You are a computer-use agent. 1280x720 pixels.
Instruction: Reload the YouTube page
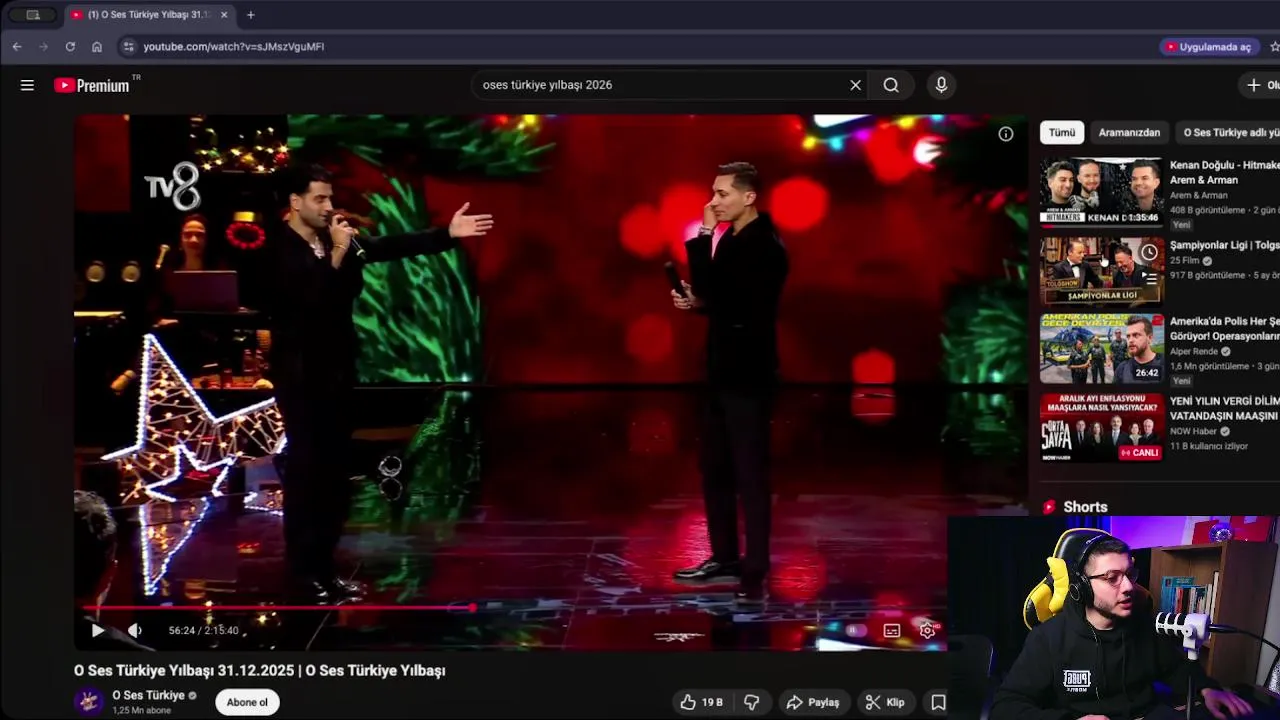[70, 46]
